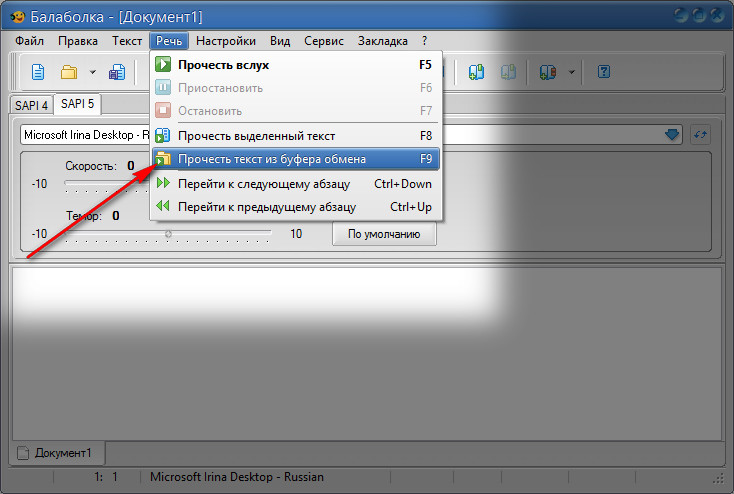
Task: Switch to the SAPI 4 tab
Action: click(x=31, y=105)
